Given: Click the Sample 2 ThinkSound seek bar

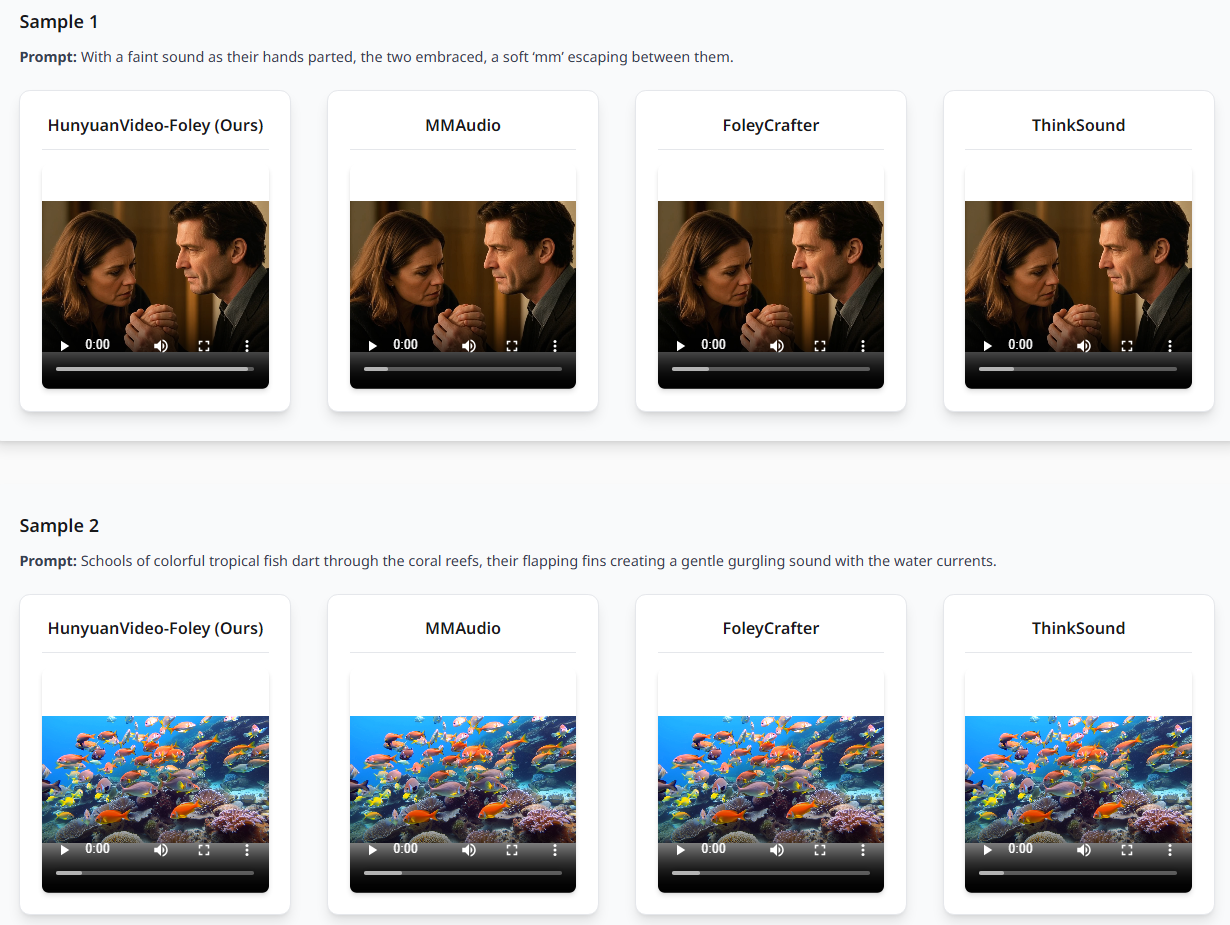Looking at the screenshot, I should point(1078,873).
